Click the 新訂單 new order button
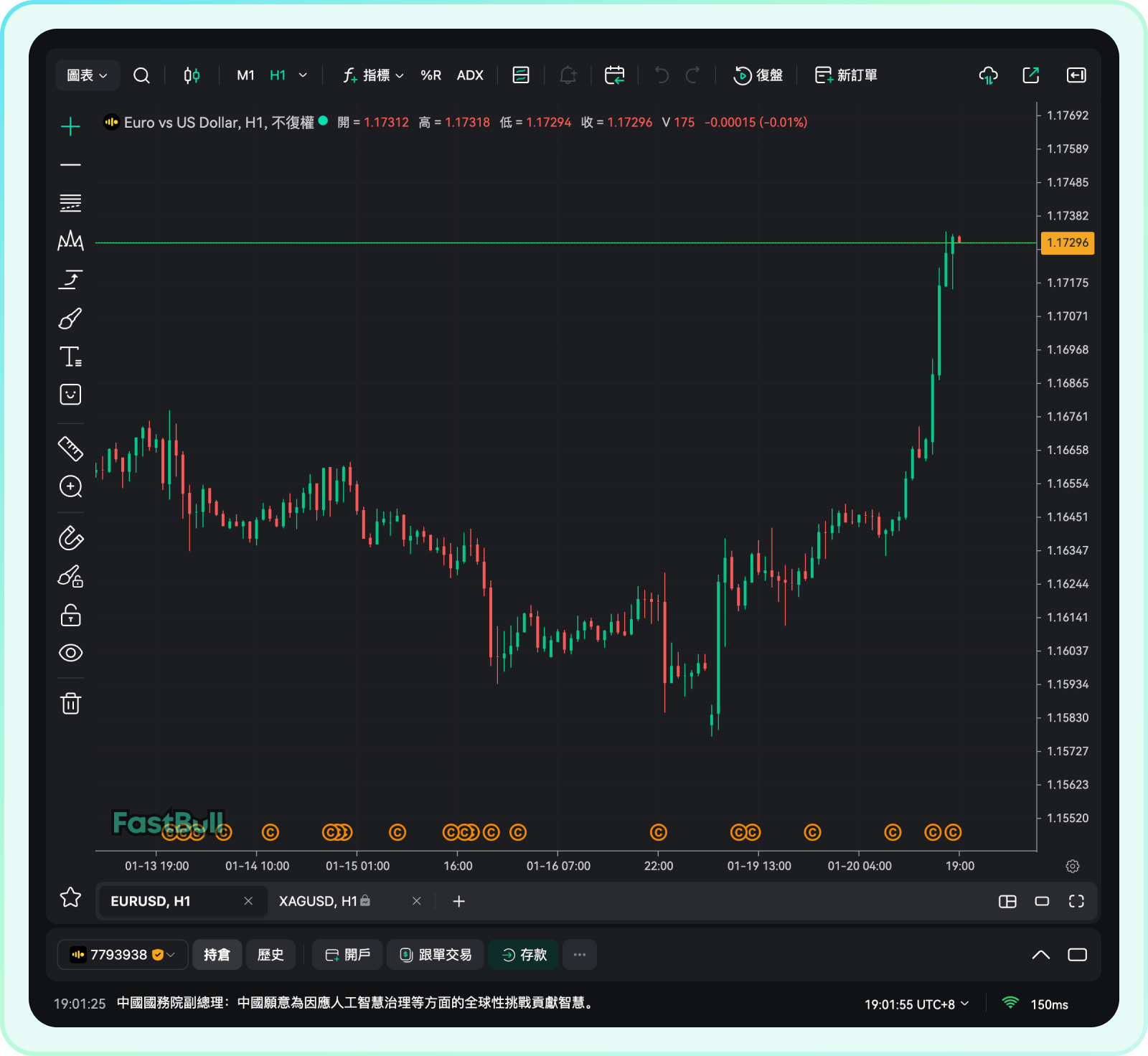Screen dimensions: 1148x1056 (x=847, y=75)
